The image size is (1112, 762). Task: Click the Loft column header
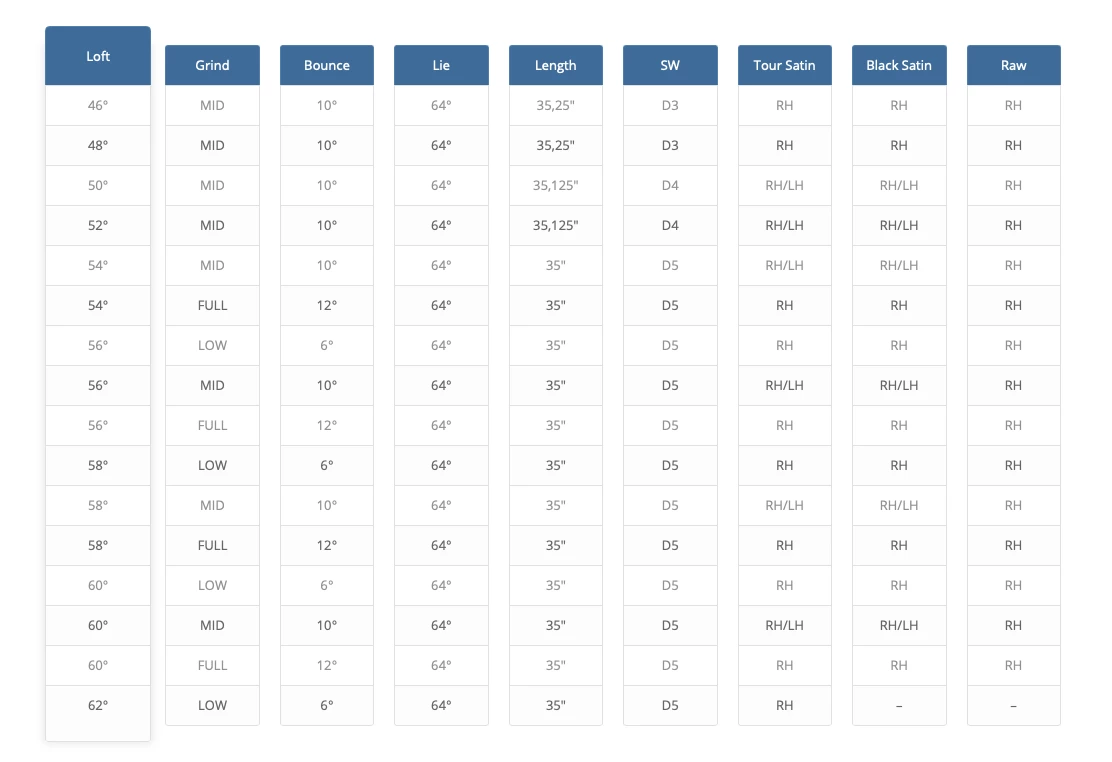[x=98, y=56]
